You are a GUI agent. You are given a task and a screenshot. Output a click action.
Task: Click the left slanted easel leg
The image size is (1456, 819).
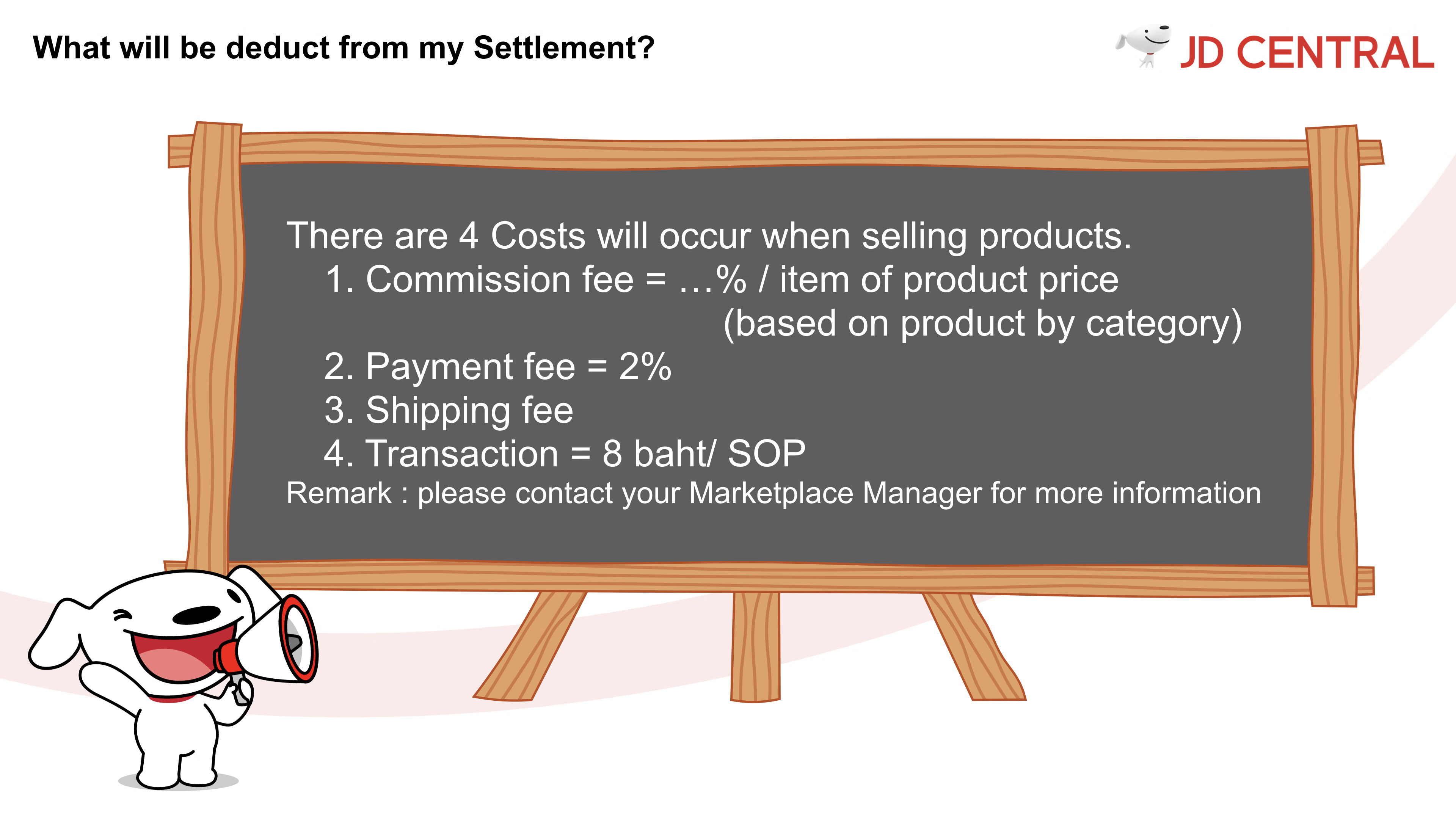(530, 646)
